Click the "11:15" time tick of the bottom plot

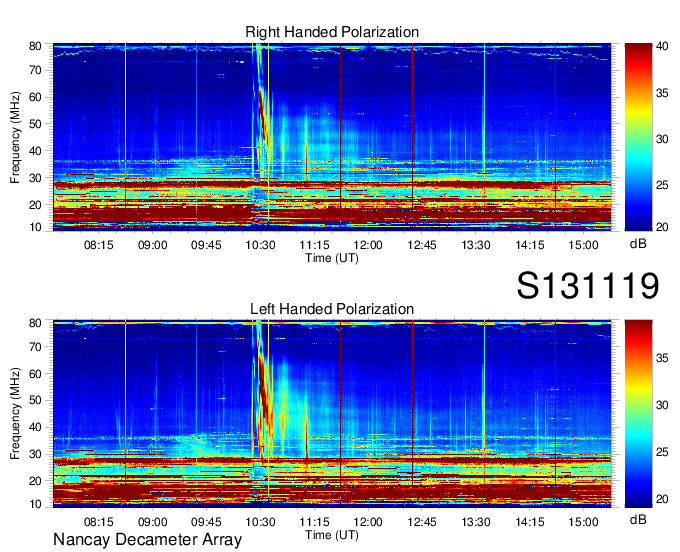pyautogui.click(x=314, y=522)
